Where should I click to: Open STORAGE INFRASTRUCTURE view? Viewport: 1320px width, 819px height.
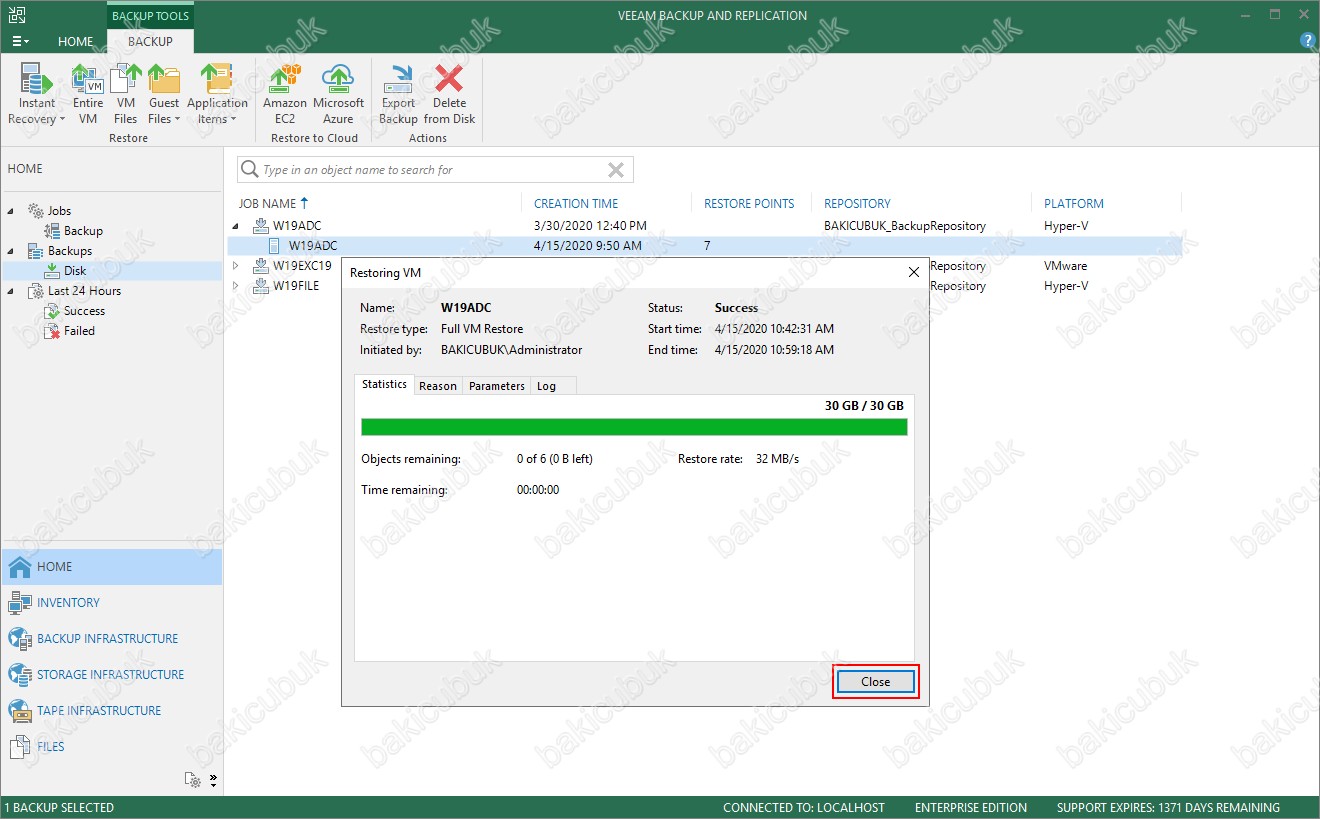coord(111,675)
